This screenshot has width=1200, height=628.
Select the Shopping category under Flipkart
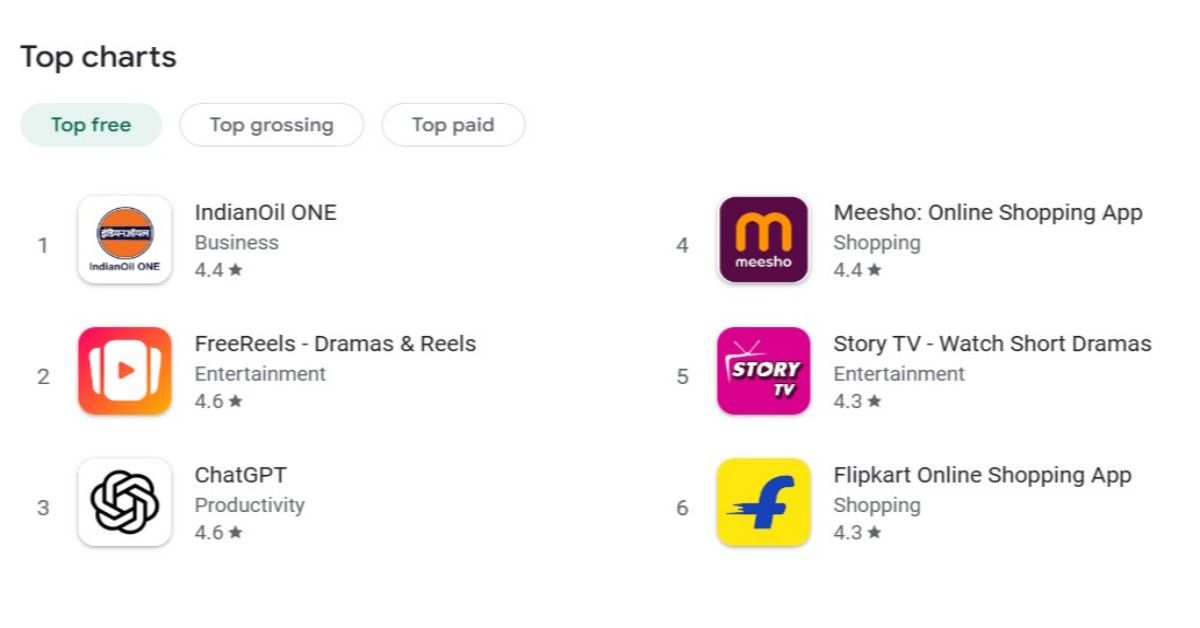pyautogui.click(x=877, y=505)
